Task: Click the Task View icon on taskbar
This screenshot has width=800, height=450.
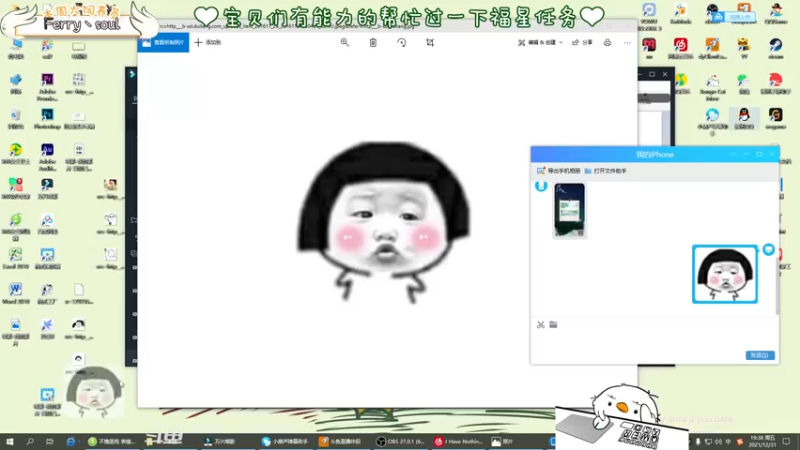Action: click(49, 441)
